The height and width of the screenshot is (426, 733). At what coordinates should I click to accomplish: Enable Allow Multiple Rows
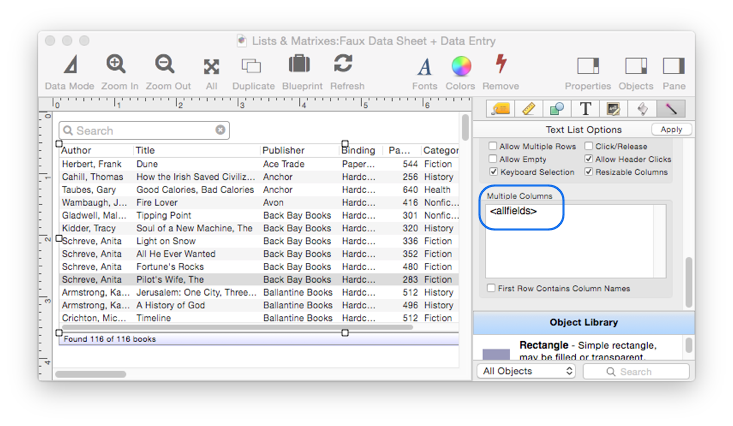pos(493,146)
